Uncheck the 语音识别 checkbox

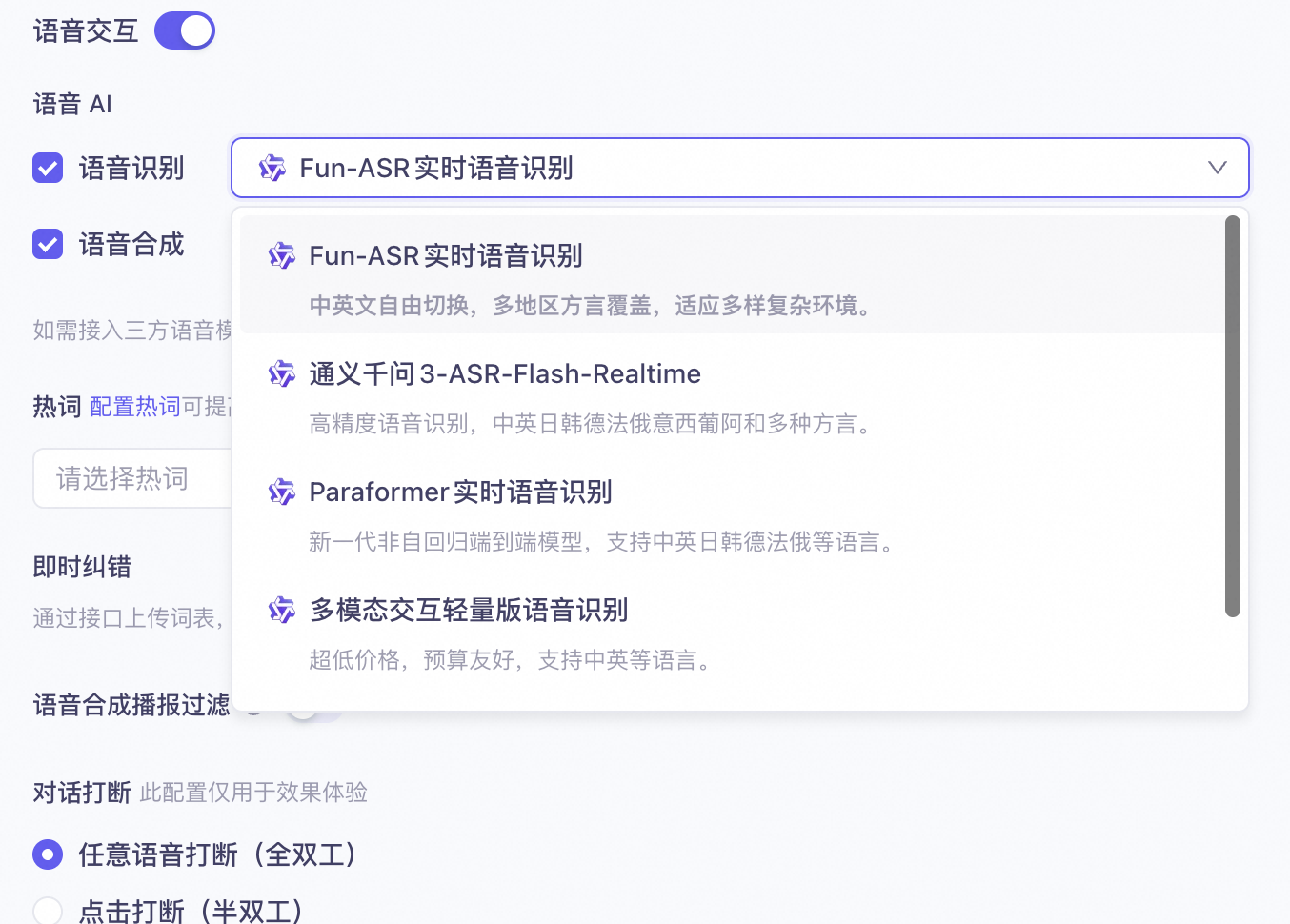(x=48, y=169)
